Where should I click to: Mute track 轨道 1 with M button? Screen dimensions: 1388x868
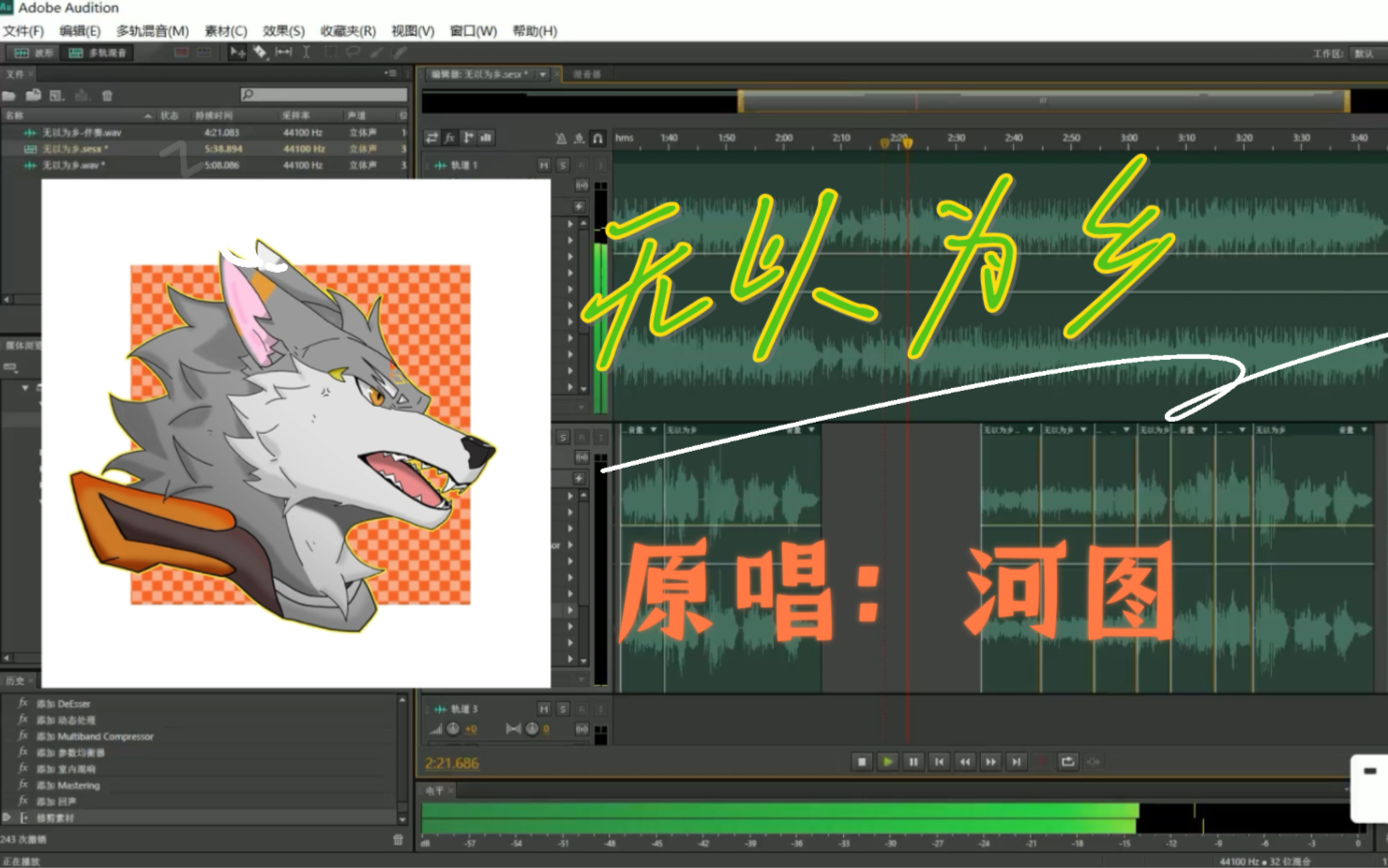point(544,165)
